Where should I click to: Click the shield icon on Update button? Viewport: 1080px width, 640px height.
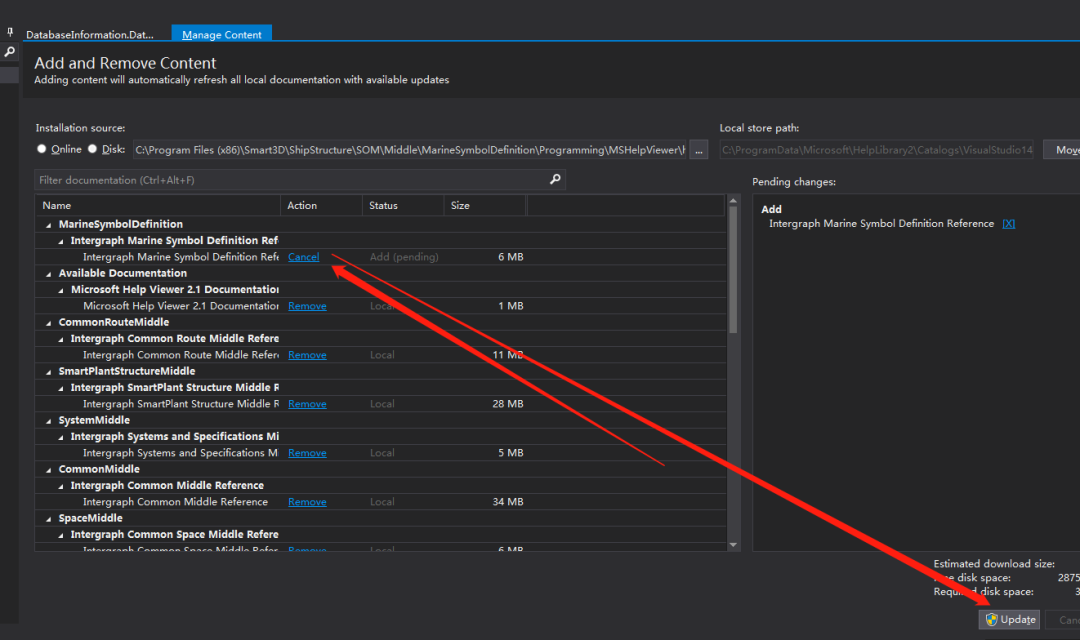tap(991, 619)
